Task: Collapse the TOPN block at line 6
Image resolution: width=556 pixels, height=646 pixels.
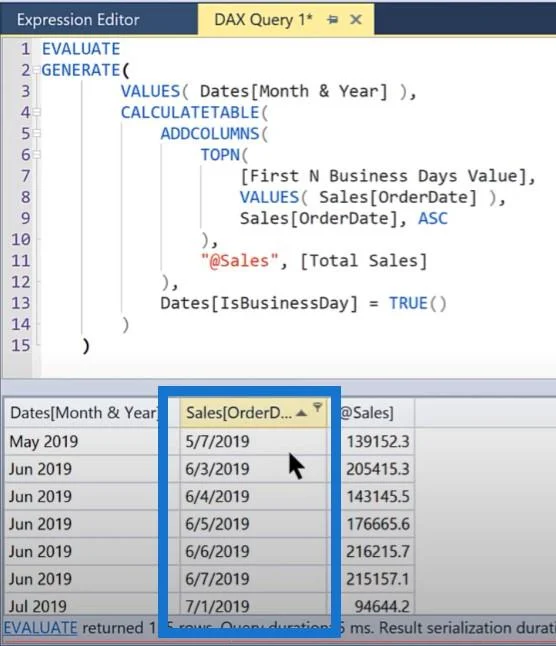Action: click(x=36, y=154)
